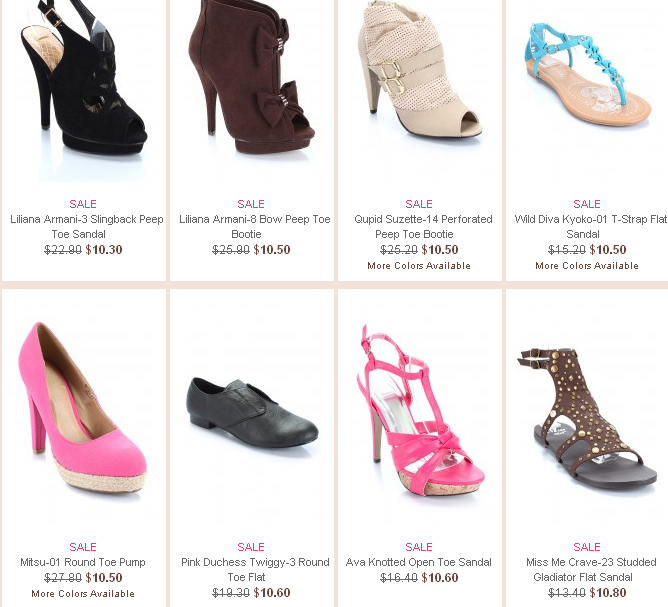Click More Colors Available under Wild Diva Kyoko-01

tap(587, 266)
